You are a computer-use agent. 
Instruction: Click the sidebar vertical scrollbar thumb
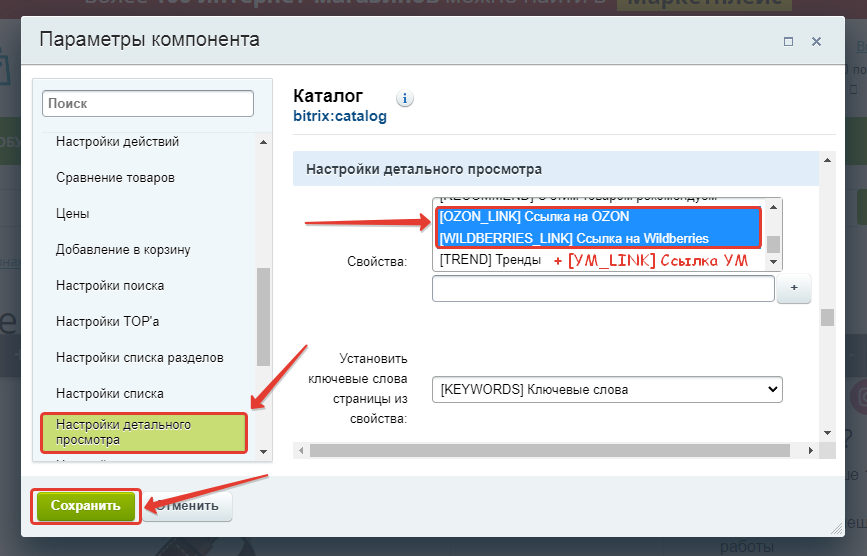pyautogui.click(x=264, y=317)
